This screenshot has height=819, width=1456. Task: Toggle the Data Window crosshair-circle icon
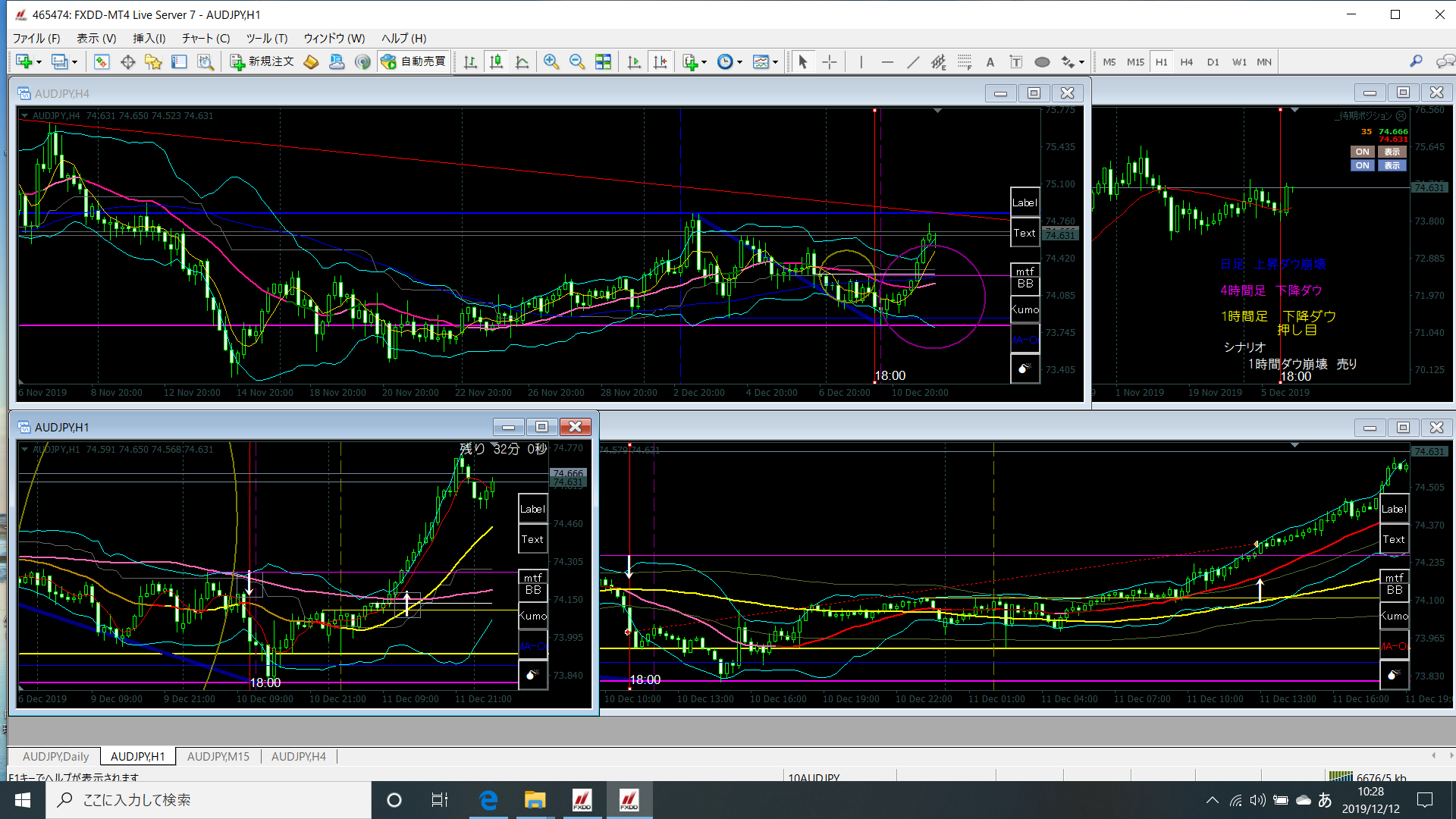pos(127,62)
